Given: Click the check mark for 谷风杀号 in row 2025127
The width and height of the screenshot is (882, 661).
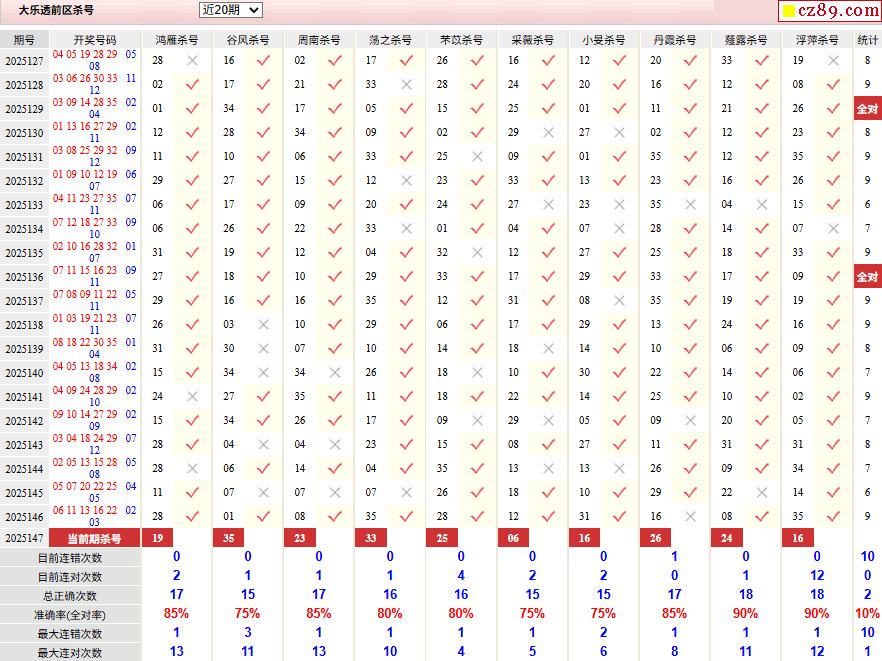Looking at the screenshot, I should coord(263,61).
